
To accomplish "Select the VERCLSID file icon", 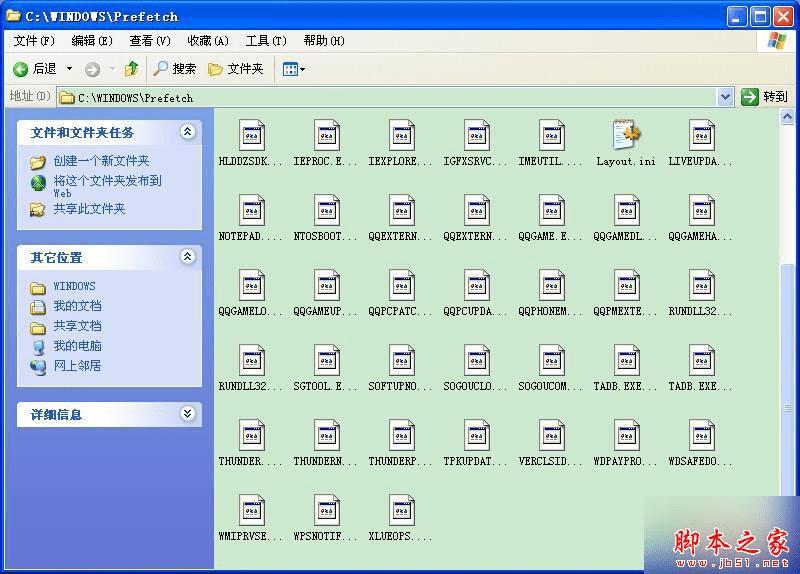I will [x=552, y=435].
